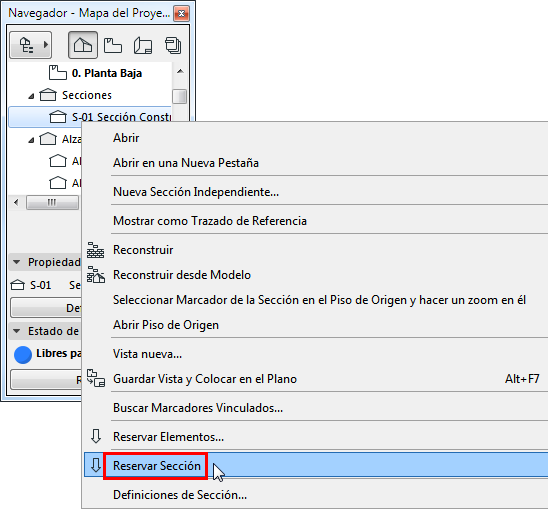Click the Alzados folder icon

coord(48,139)
